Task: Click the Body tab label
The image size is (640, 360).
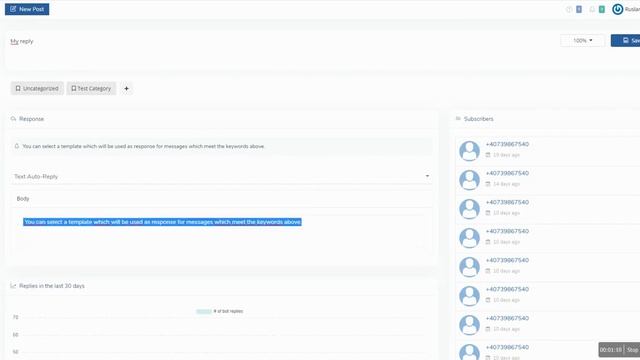Action: pos(23,198)
